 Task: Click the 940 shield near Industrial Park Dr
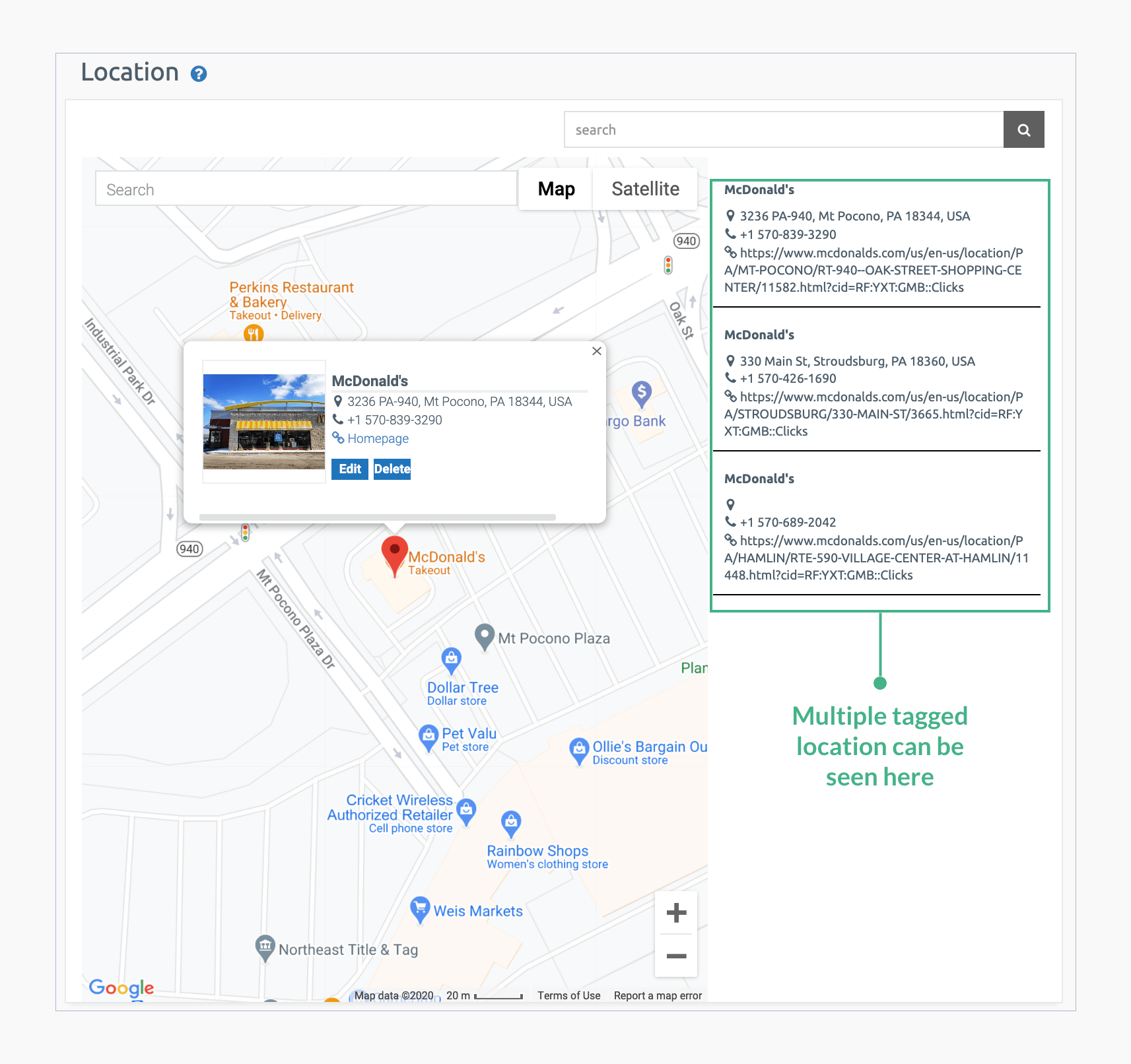[189, 549]
